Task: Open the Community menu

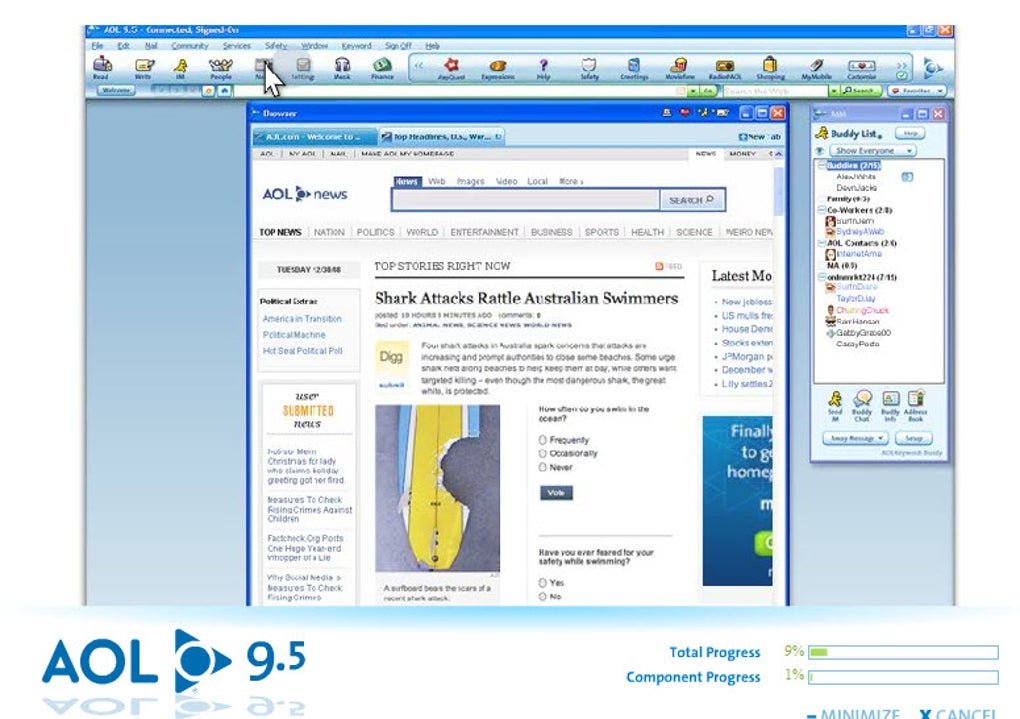Action: tap(190, 46)
